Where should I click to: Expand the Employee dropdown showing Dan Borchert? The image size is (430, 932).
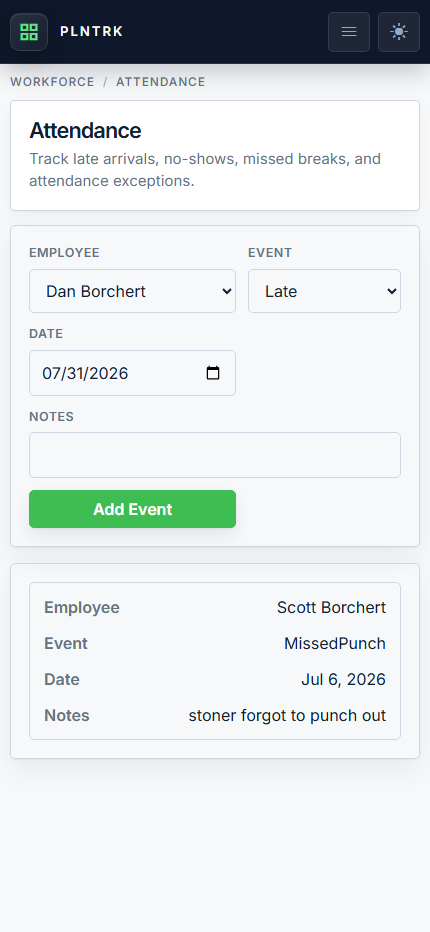pyautogui.click(x=133, y=291)
